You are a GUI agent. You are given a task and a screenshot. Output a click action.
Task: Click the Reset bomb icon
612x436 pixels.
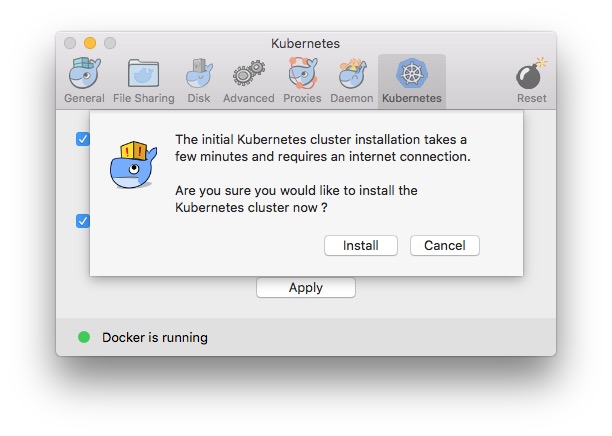click(x=531, y=80)
